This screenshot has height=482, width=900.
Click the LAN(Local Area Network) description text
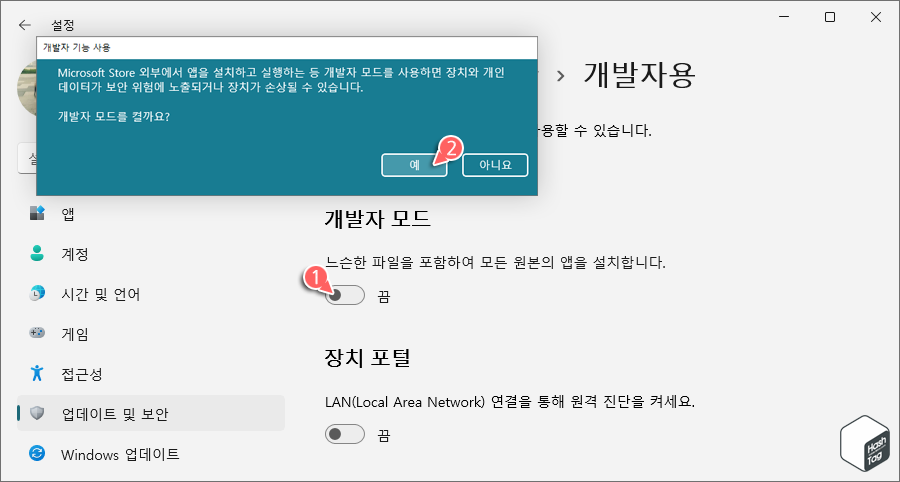[x=510, y=401]
